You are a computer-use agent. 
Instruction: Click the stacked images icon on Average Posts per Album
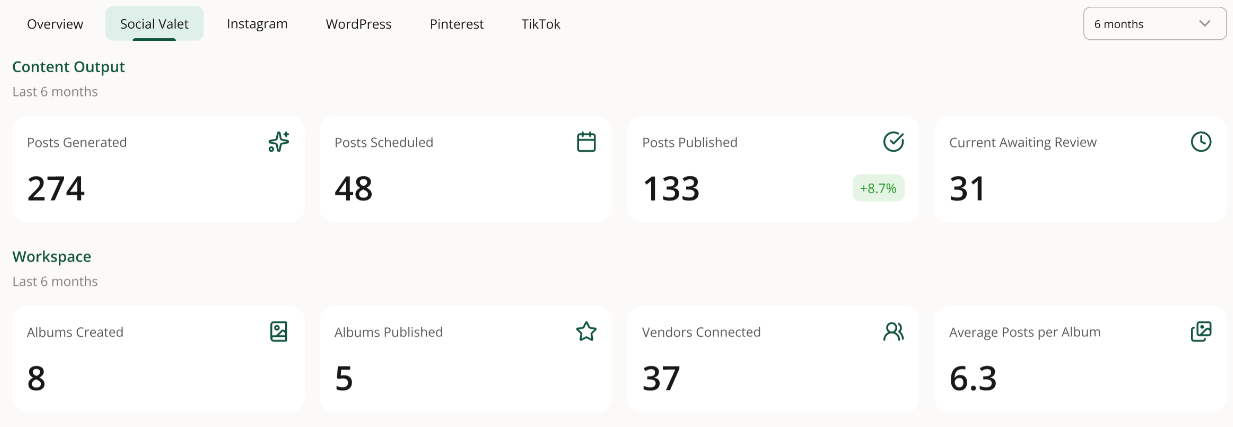point(1201,332)
